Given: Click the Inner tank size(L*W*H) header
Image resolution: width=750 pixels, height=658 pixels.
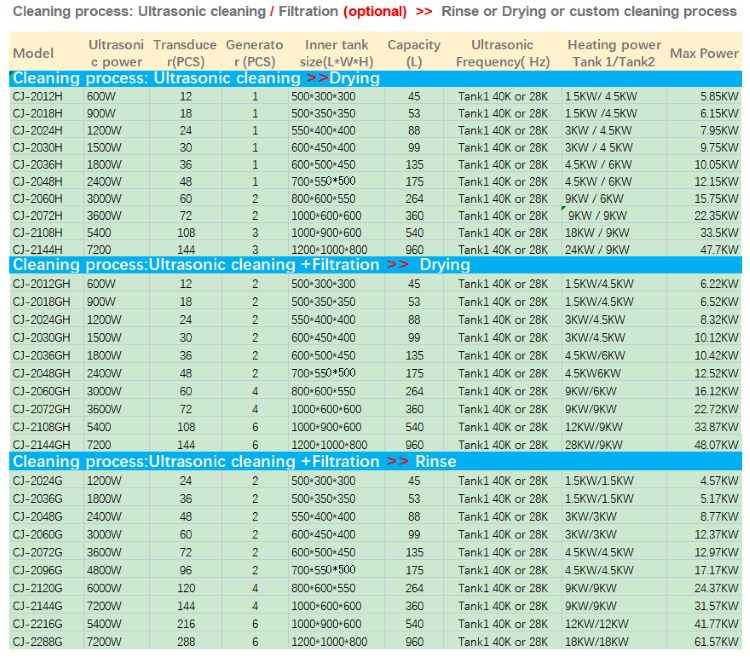Looking at the screenshot, I should pos(336,53).
